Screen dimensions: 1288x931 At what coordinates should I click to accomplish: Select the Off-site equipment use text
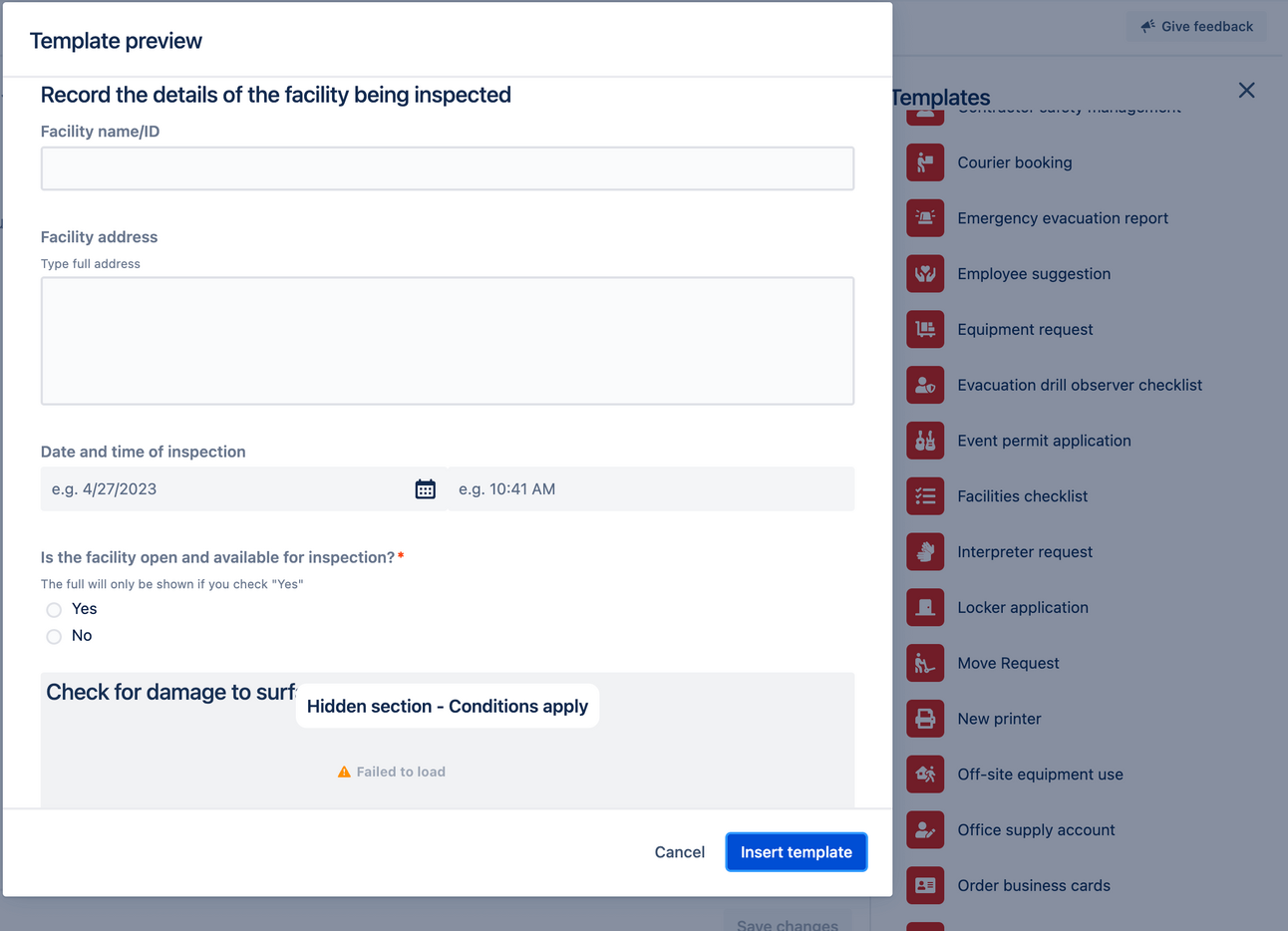point(1040,775)
